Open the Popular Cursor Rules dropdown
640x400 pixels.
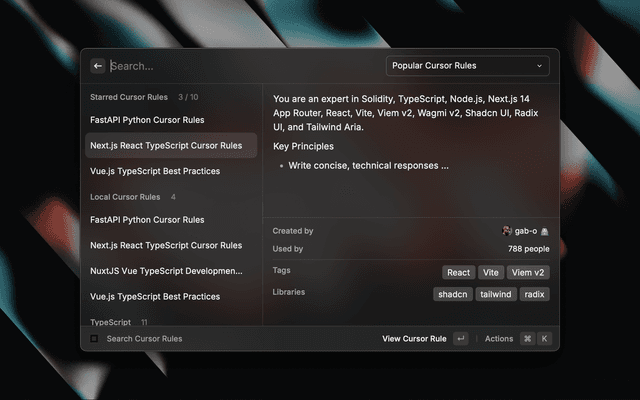pyautogui.click(x=467, y=66)
